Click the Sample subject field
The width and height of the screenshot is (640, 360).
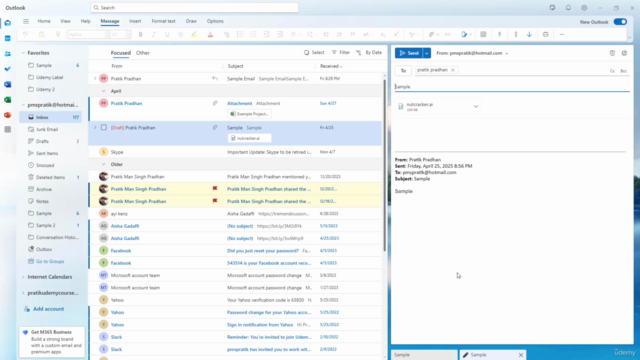coord(511,87)
